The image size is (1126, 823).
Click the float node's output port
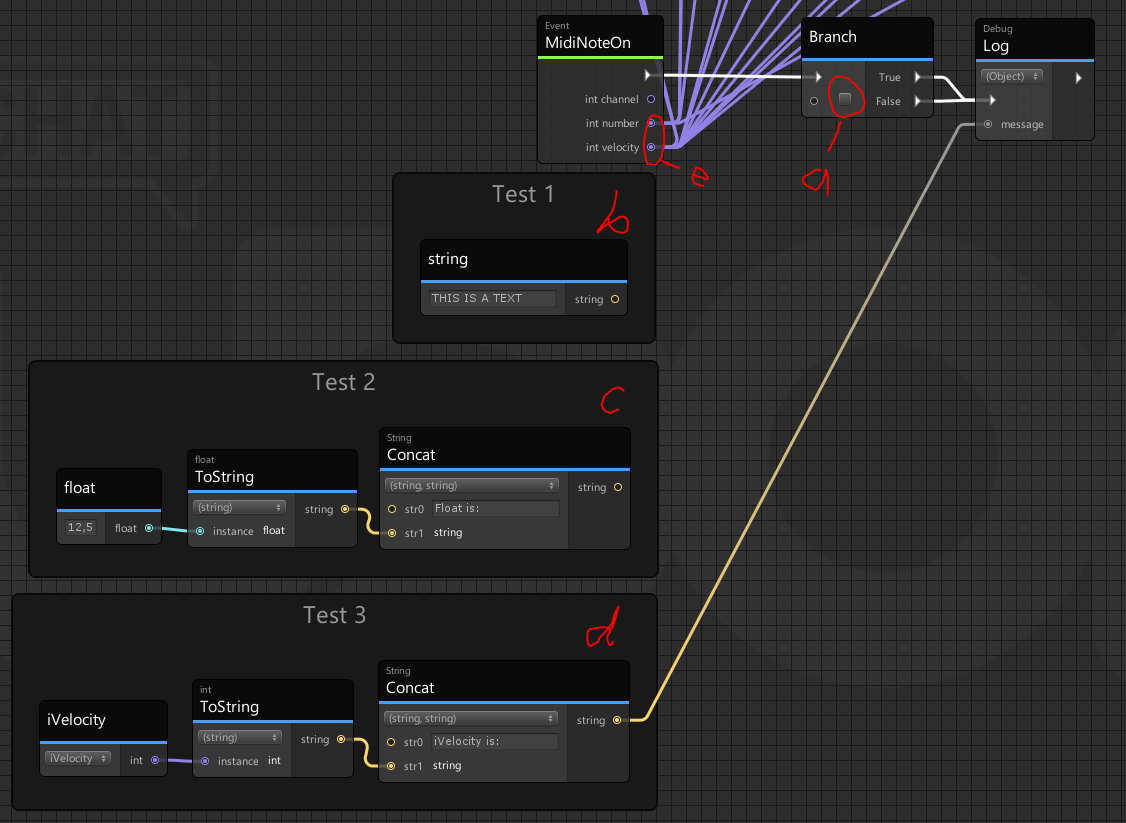[x=149, y=528]
